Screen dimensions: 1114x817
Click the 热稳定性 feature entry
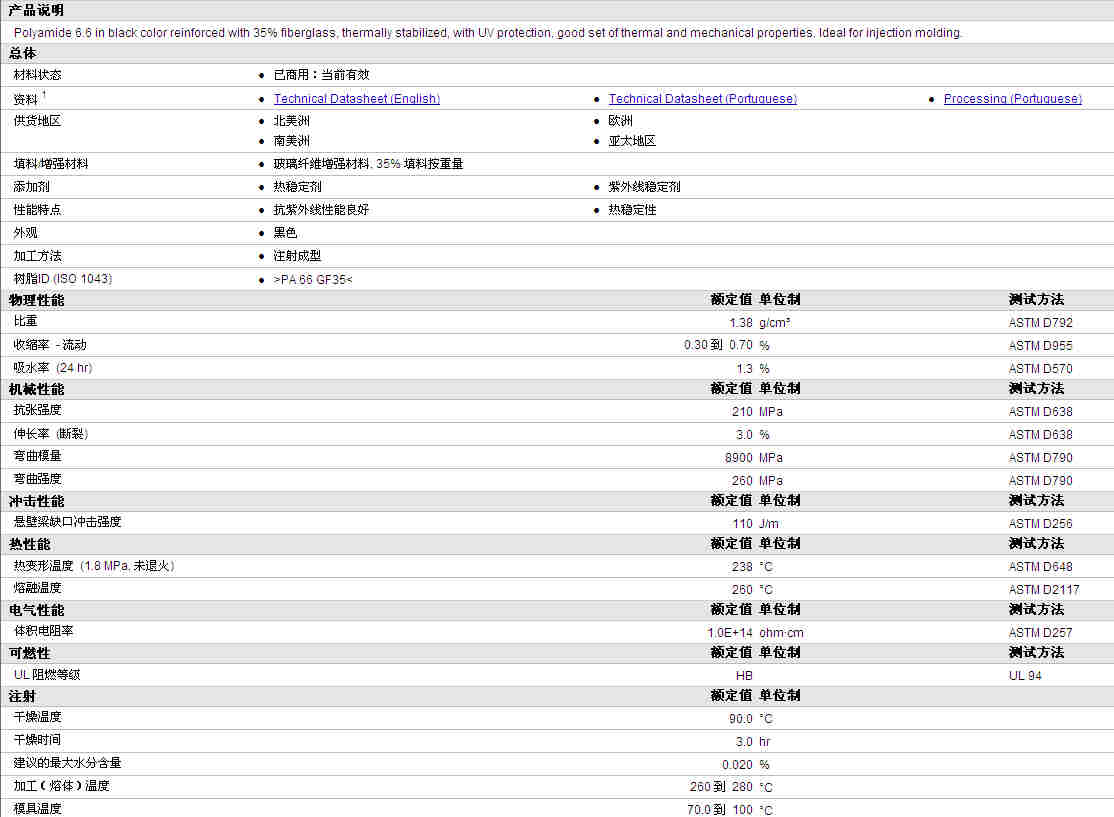[632, 210]
